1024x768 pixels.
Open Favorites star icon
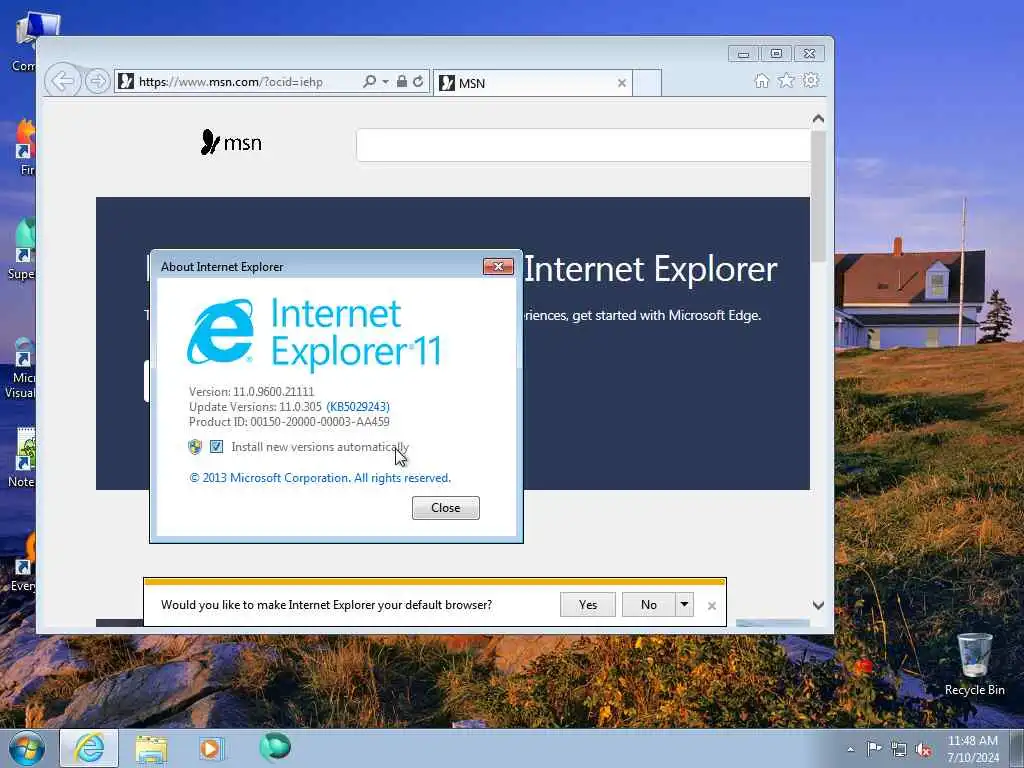pyautogui.click(x=786, y=81)
